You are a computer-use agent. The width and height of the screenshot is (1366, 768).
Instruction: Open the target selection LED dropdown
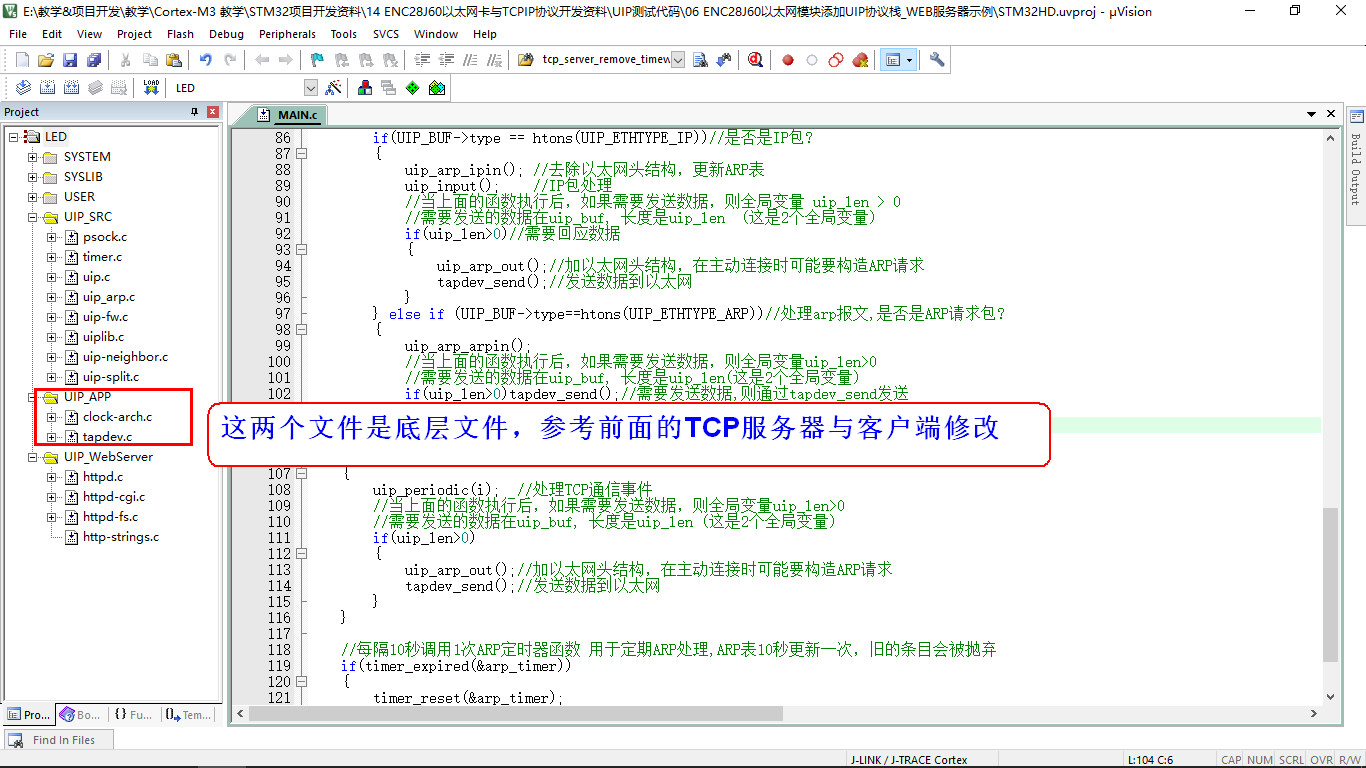[x=310, y=88]
